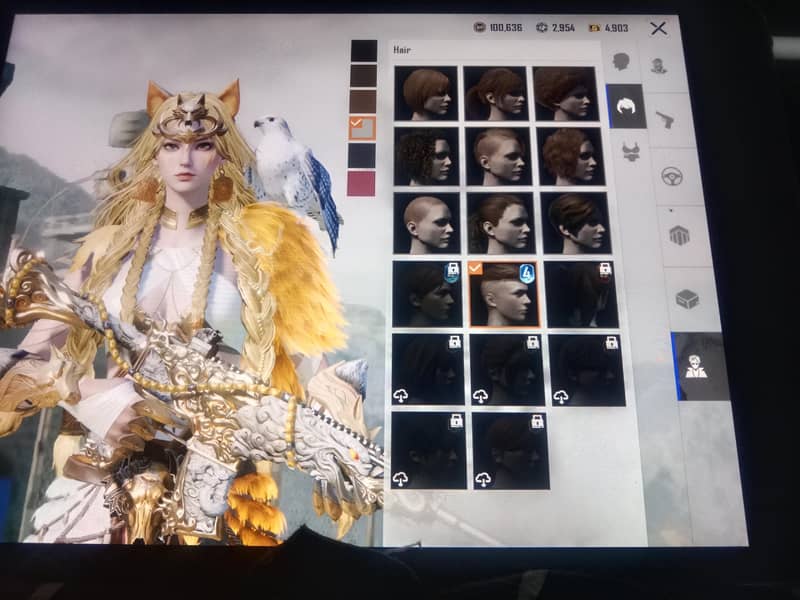Choose the locked hairstyle with the blue lock badge

pos(427,294)
